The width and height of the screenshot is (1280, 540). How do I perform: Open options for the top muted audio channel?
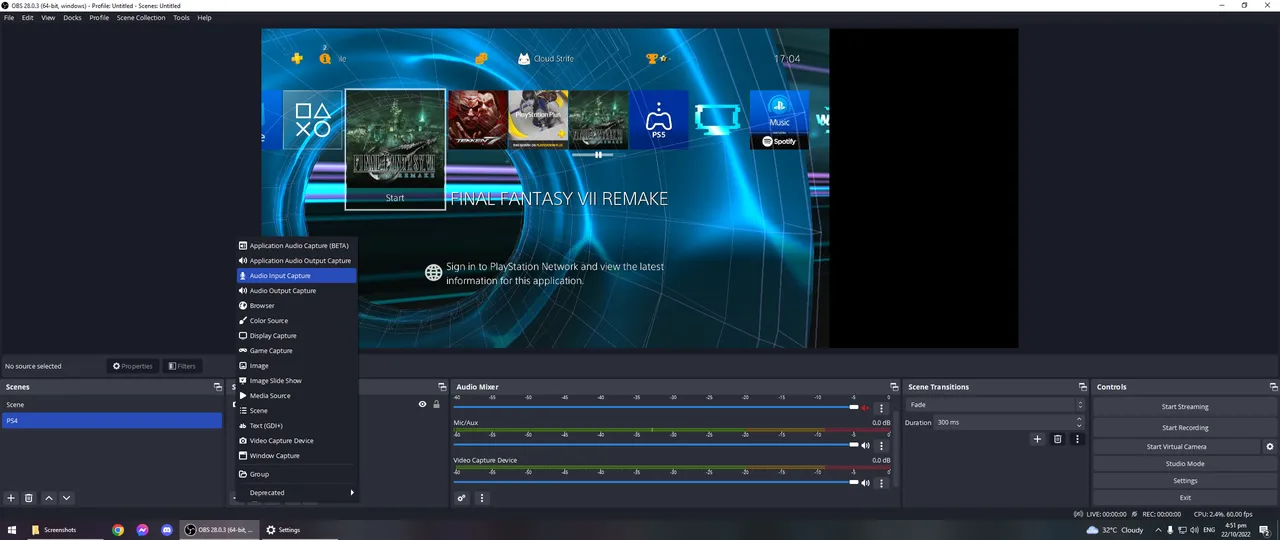tap(881, 408)
